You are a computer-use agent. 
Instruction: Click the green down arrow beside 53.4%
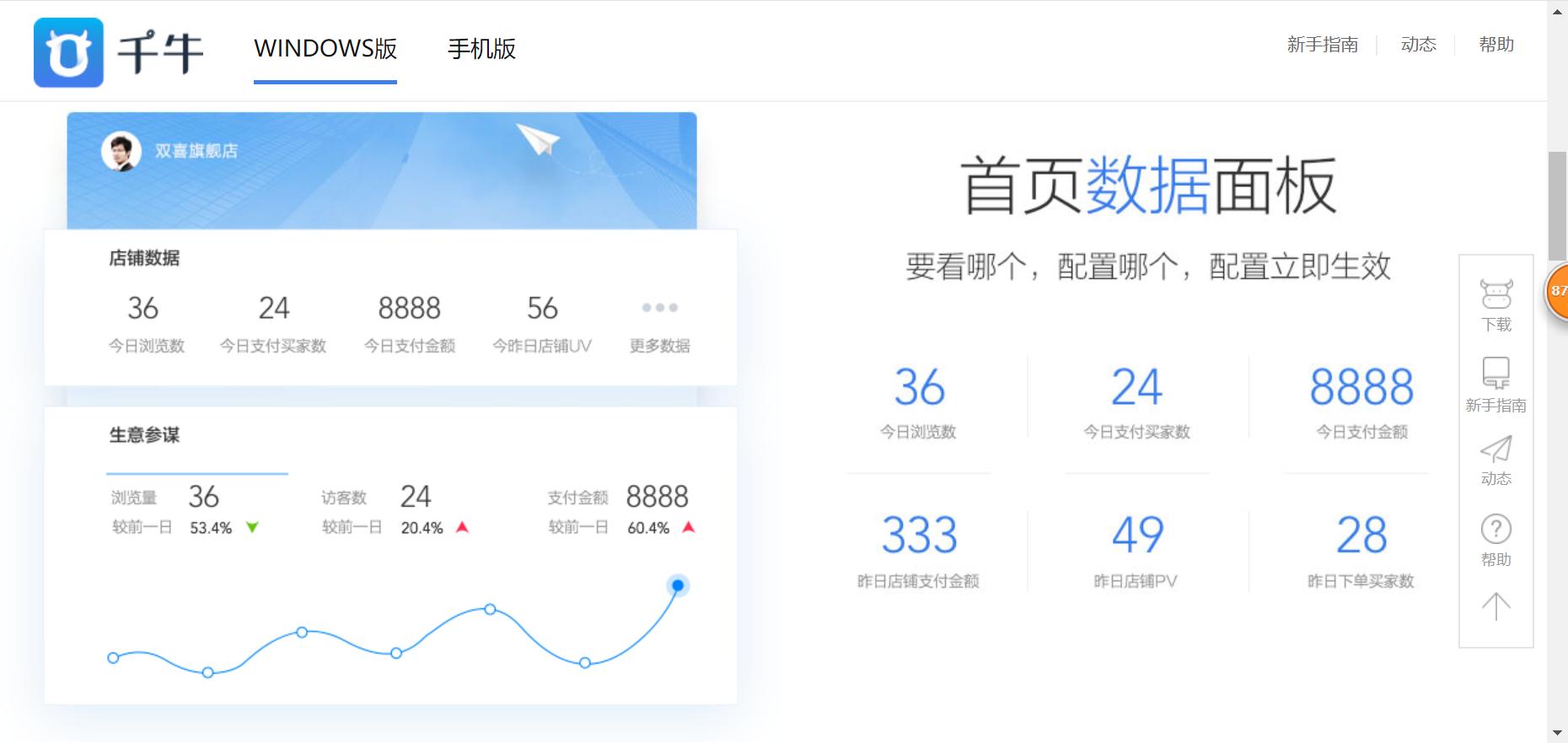click(252, 528)
